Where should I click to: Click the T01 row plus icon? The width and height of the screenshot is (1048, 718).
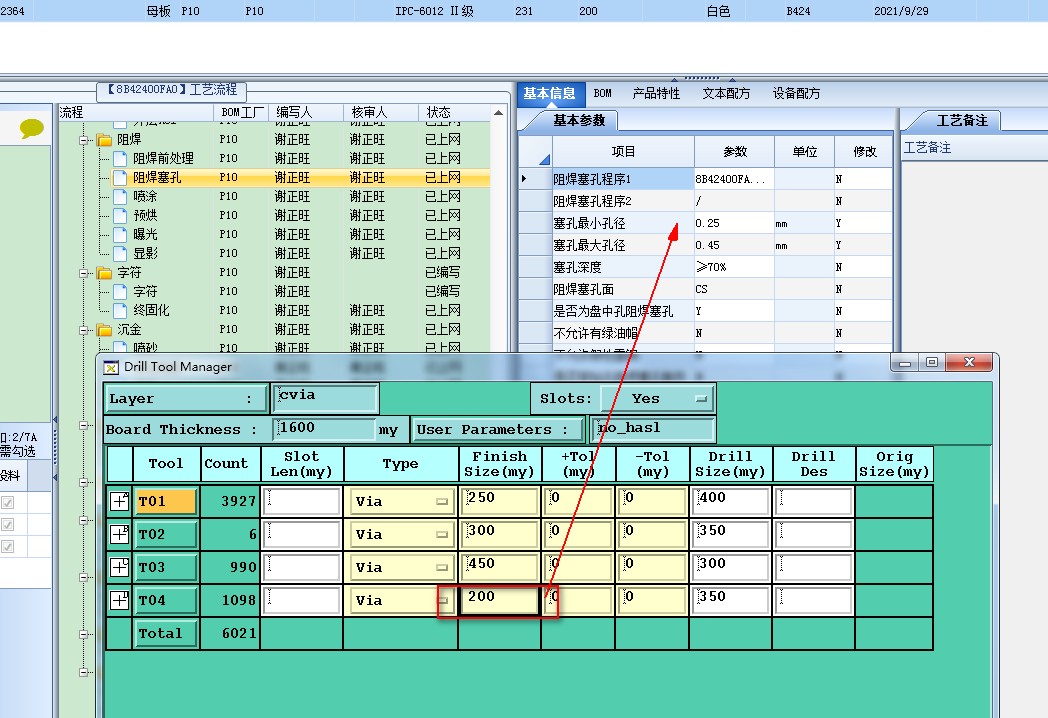[119, 501]
